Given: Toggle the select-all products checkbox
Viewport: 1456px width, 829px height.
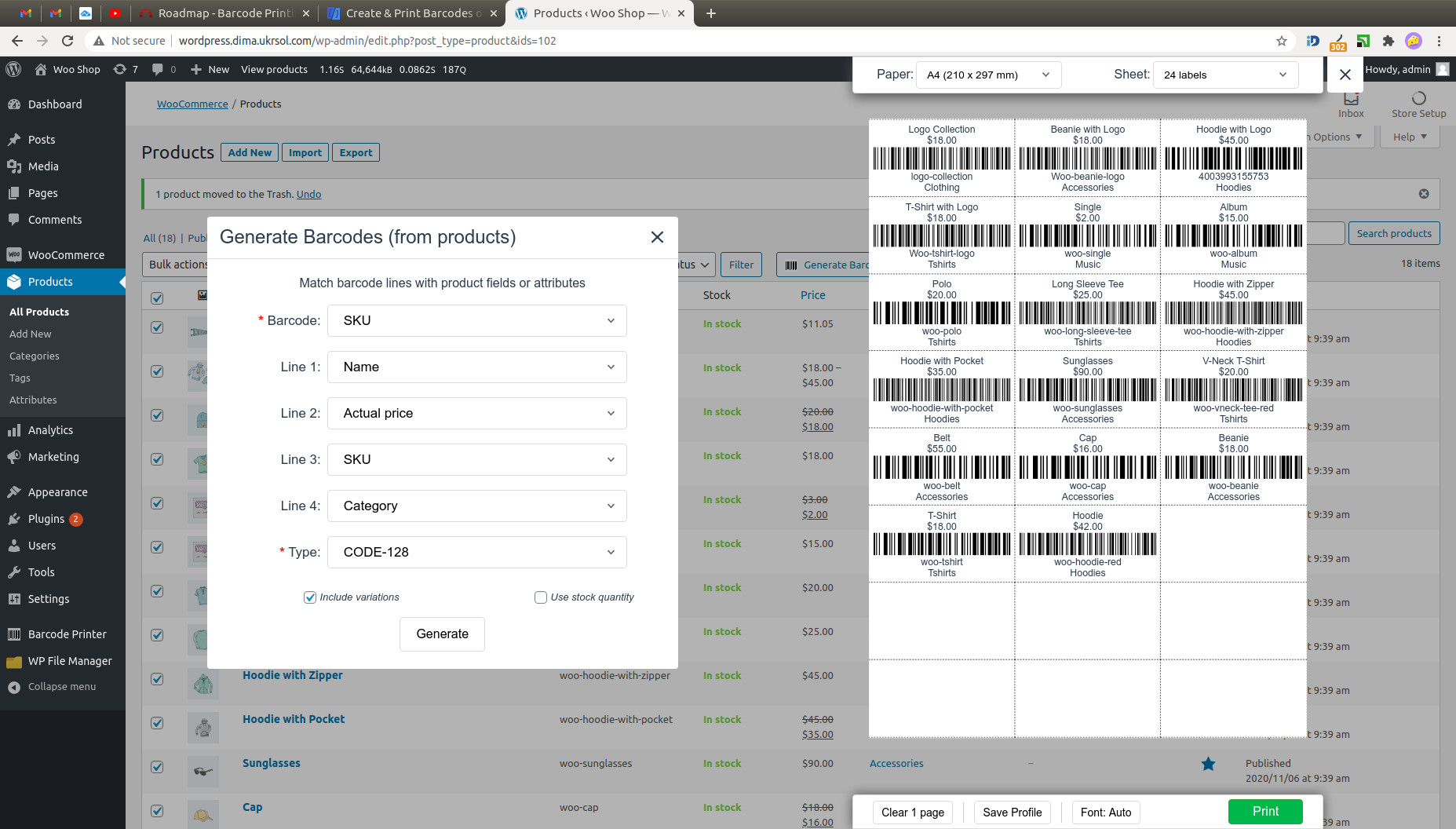Looking at the screenshot, I should click(x=157, y=298).
